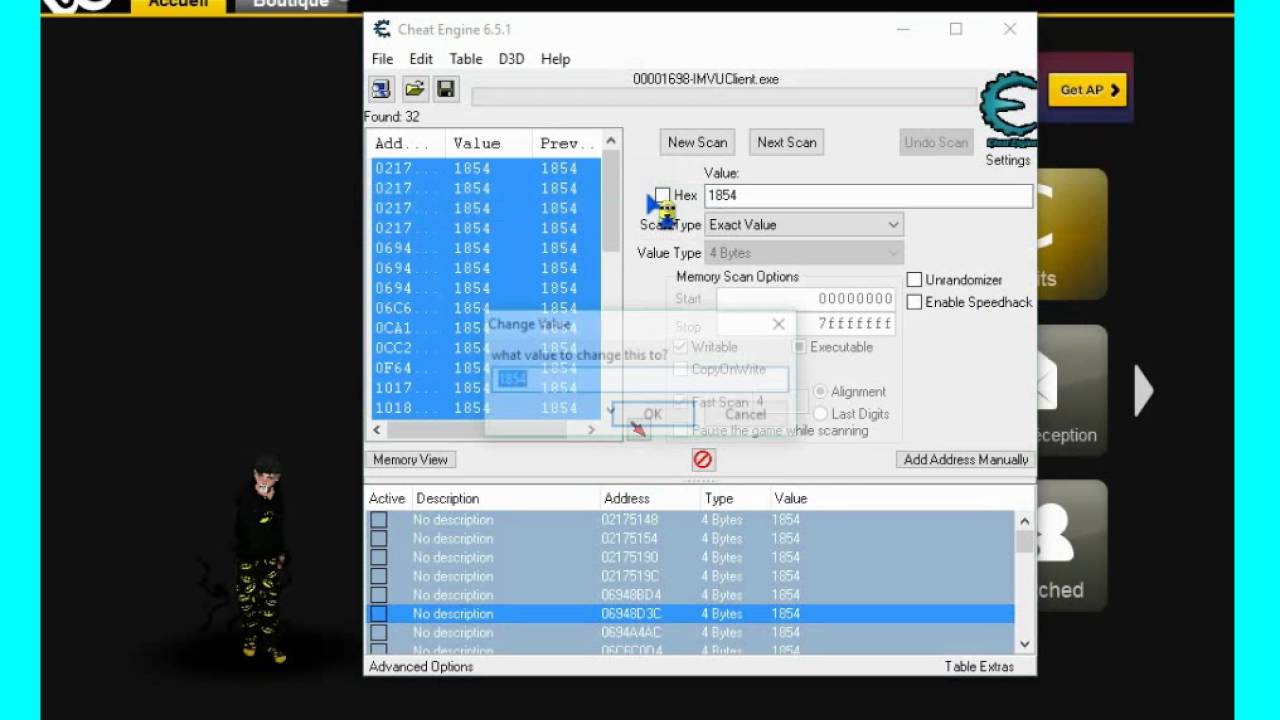Viewport: 1280px width, 720px height.
Task: Click OK in Change Value dialog
Action: [x=652, y=414]
